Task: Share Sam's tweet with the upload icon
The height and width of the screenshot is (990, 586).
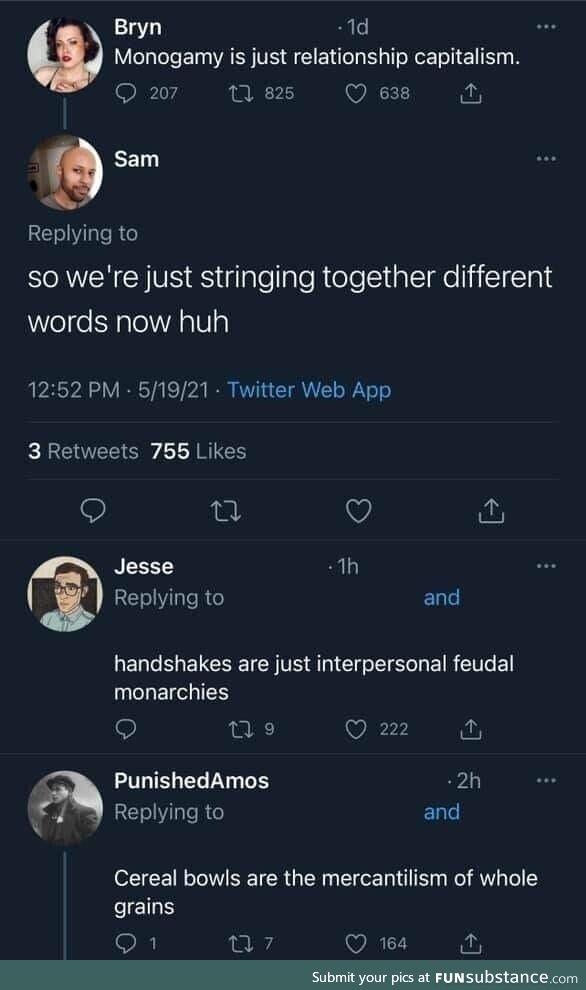Action: coord(491,511)
